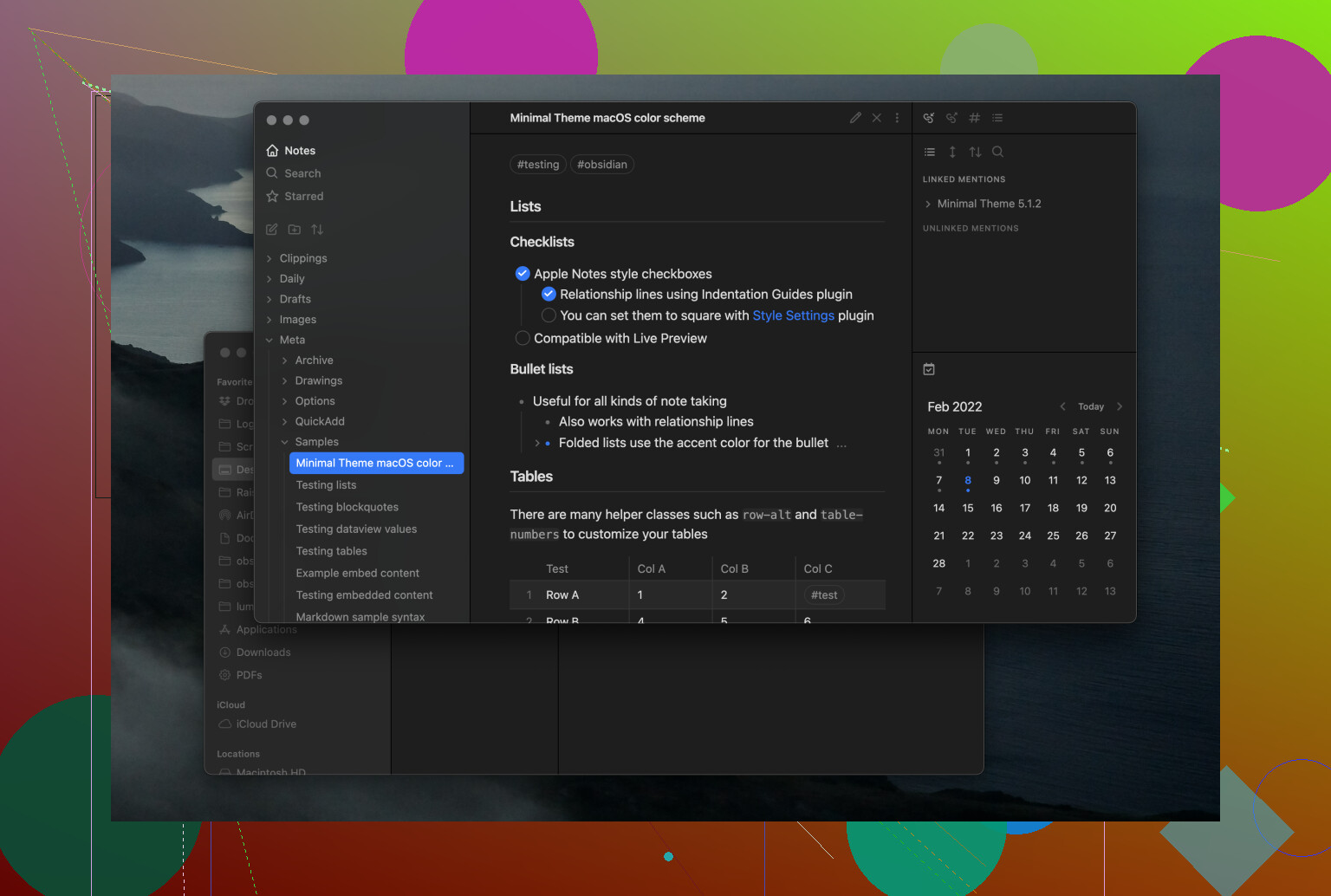Click the 'Style Settings' link
Screen dimensions: 1331x896
[793, 315]
